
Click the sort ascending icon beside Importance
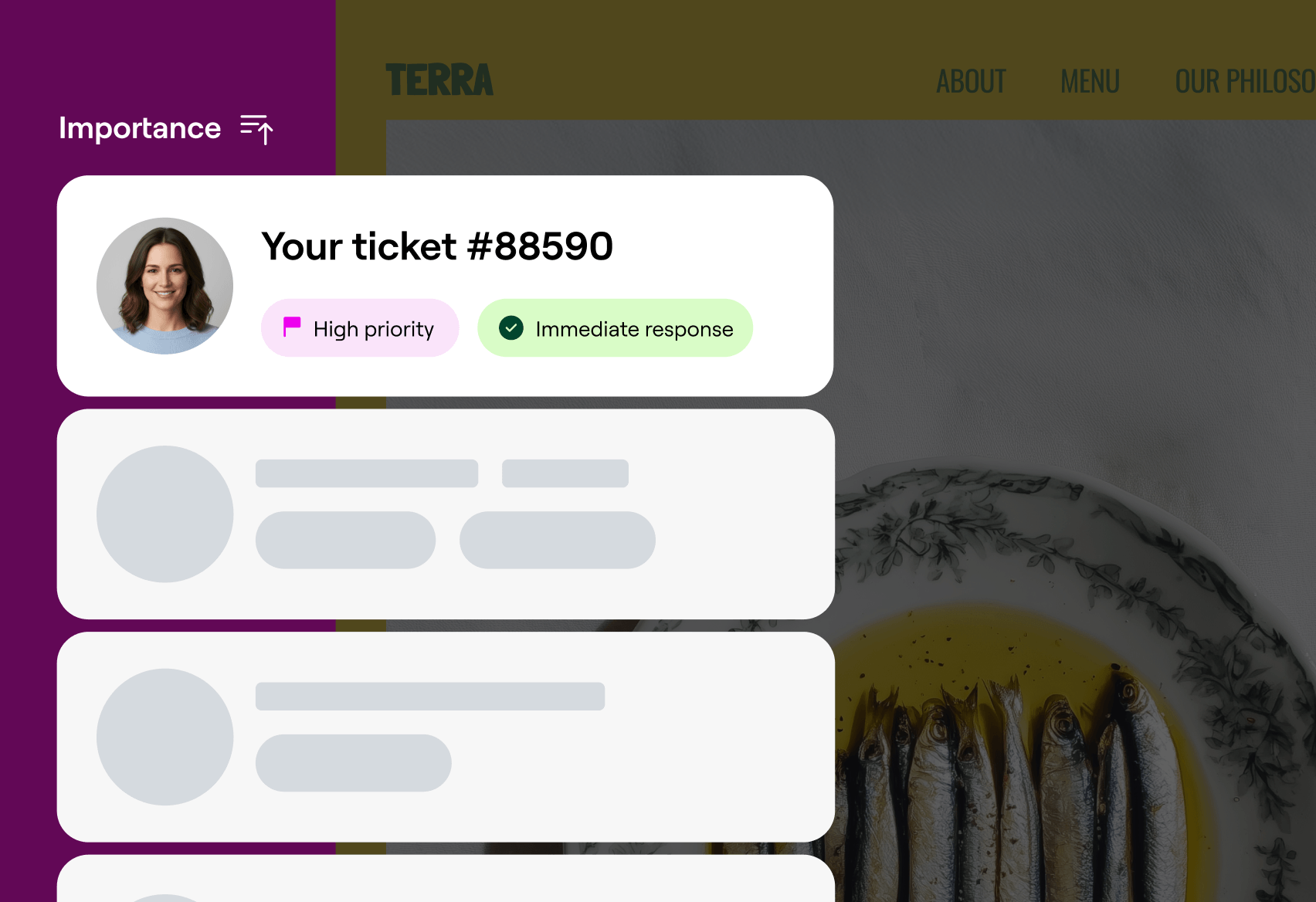click(256, 129)
